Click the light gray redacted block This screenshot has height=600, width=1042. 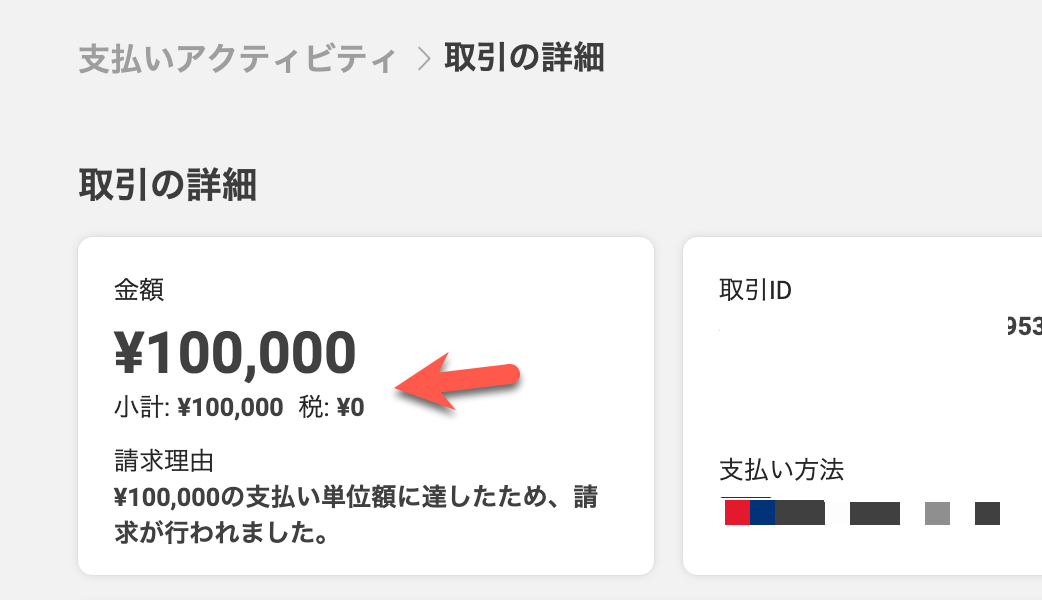pyautogui.click(x=937, y=513)
